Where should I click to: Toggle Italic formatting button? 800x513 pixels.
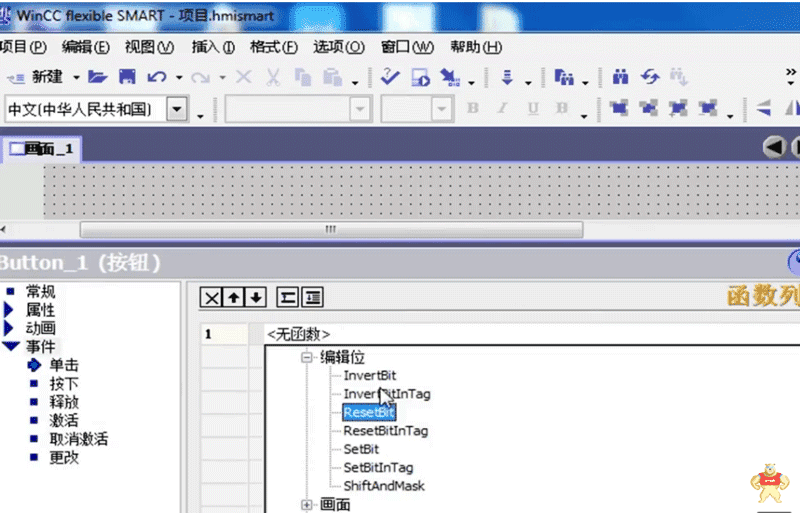click(x=503, y=108)
